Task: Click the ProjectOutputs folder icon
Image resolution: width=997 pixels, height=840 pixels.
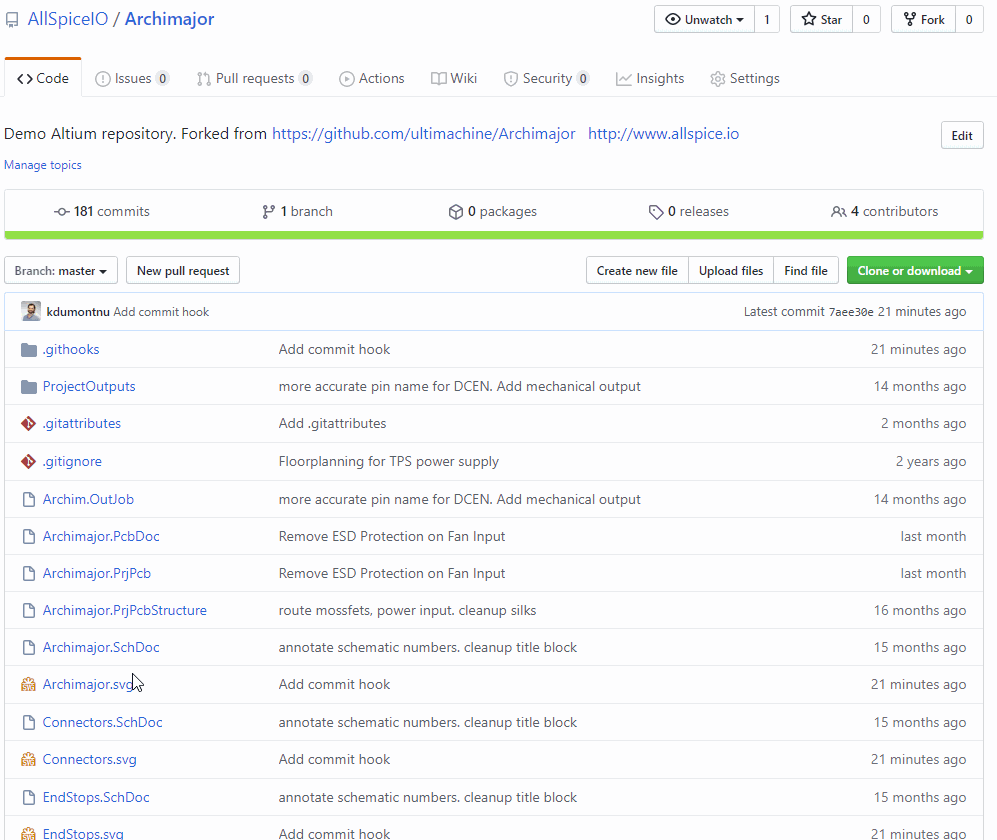Action: 29,387
